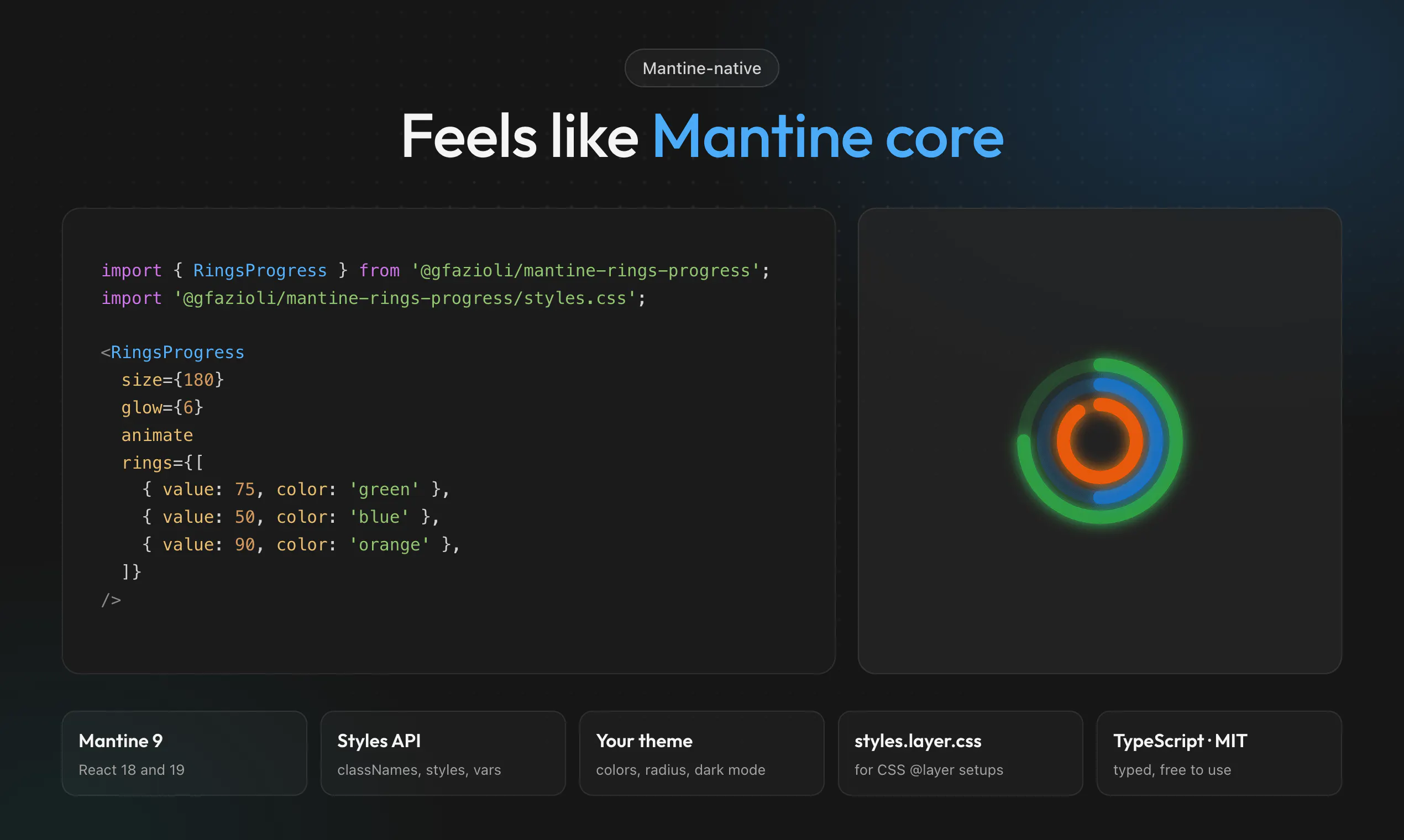
Task: Click the '@gfazioli/mantine-rings-progress' import string
Action: (x=585, y=271)
